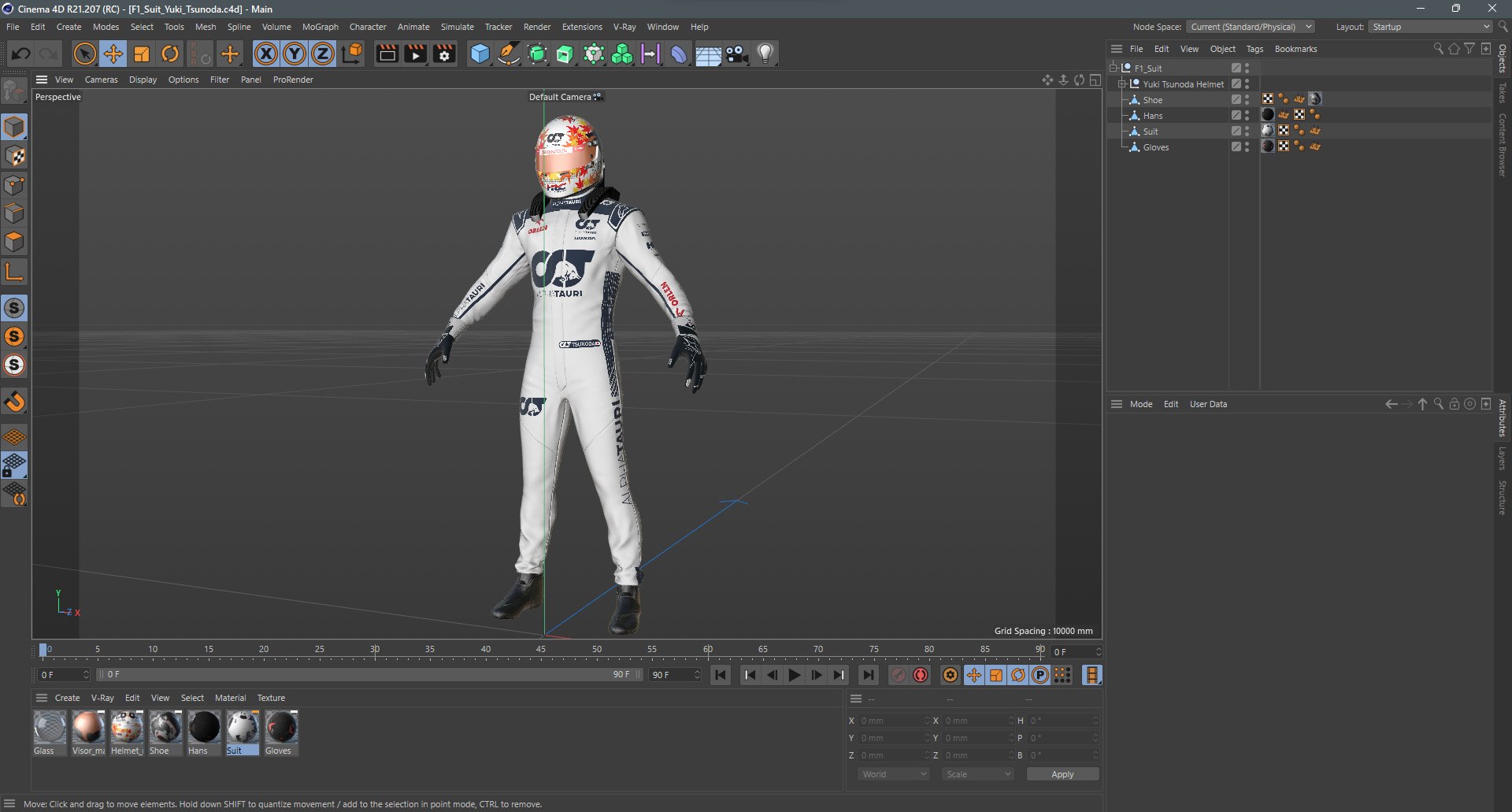Open the Simulate menu
Screen dimensions: 1512x812
[457, 27]
